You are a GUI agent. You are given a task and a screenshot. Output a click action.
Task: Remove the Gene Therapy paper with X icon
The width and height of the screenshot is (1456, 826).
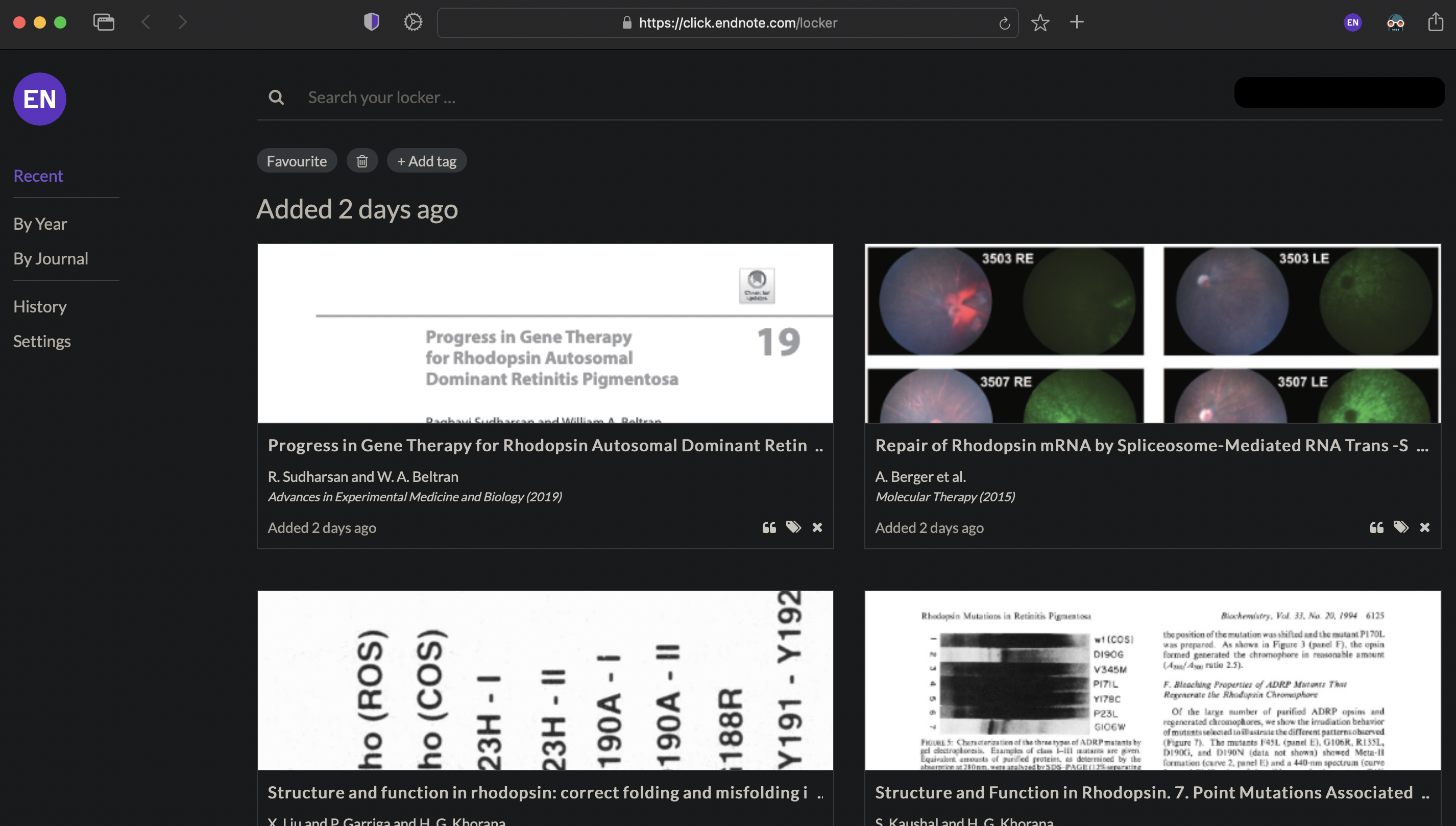[x=817, y=527]
